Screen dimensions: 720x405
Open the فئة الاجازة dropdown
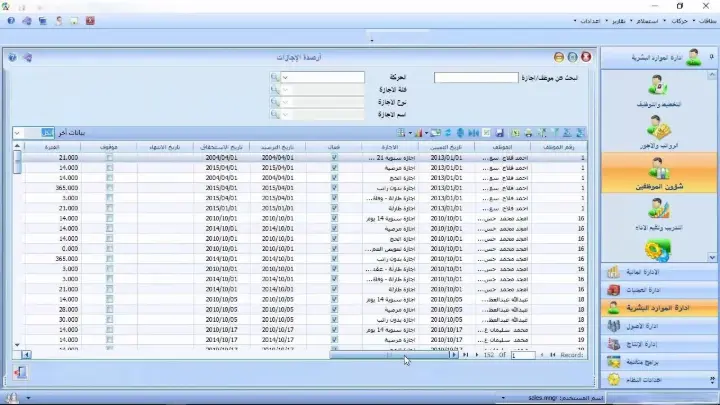(285, 90)
